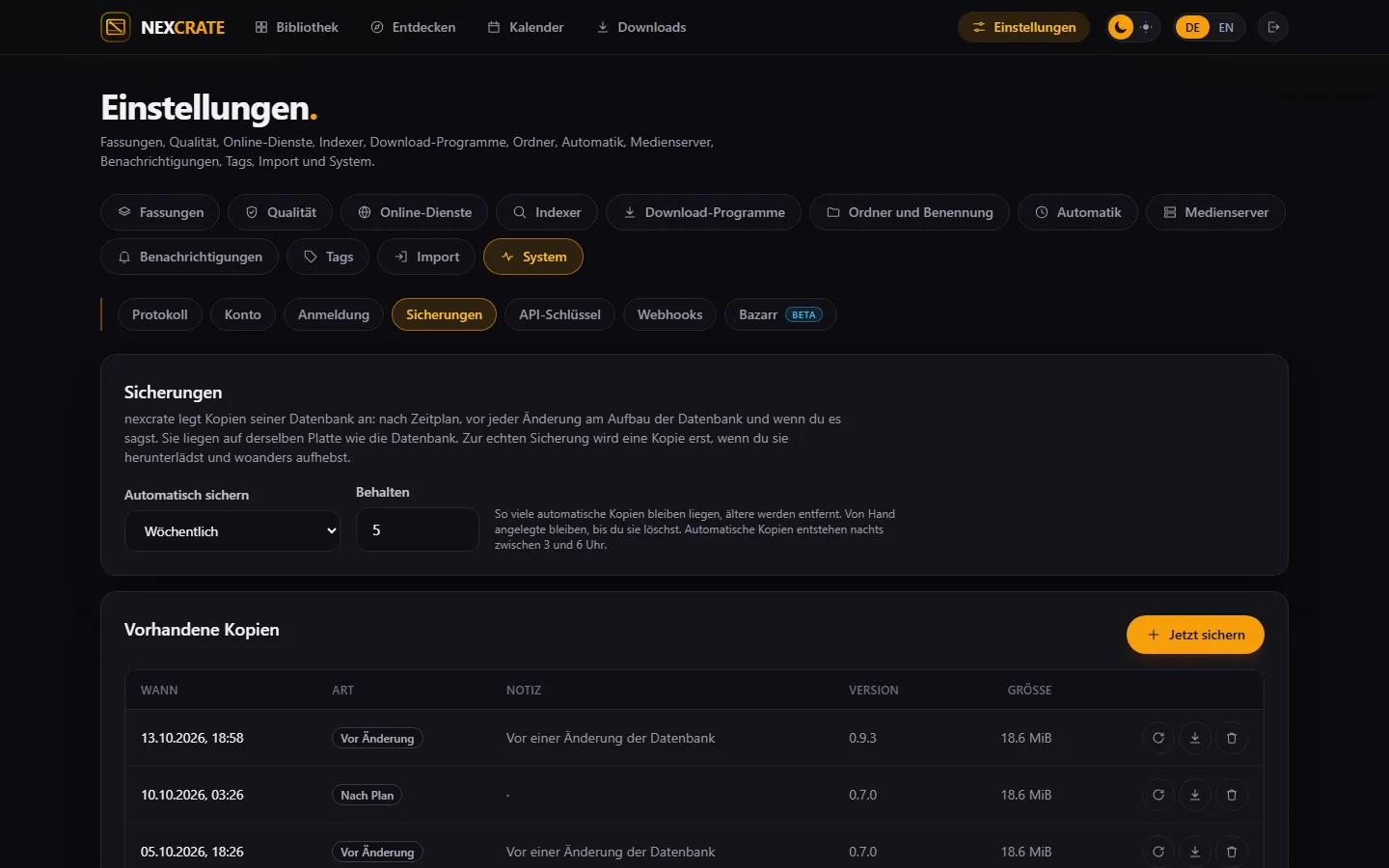The height and width of the screenshot is (868, 1389).
Task: Open the Qualität settings tab
Action: point(280,212)
